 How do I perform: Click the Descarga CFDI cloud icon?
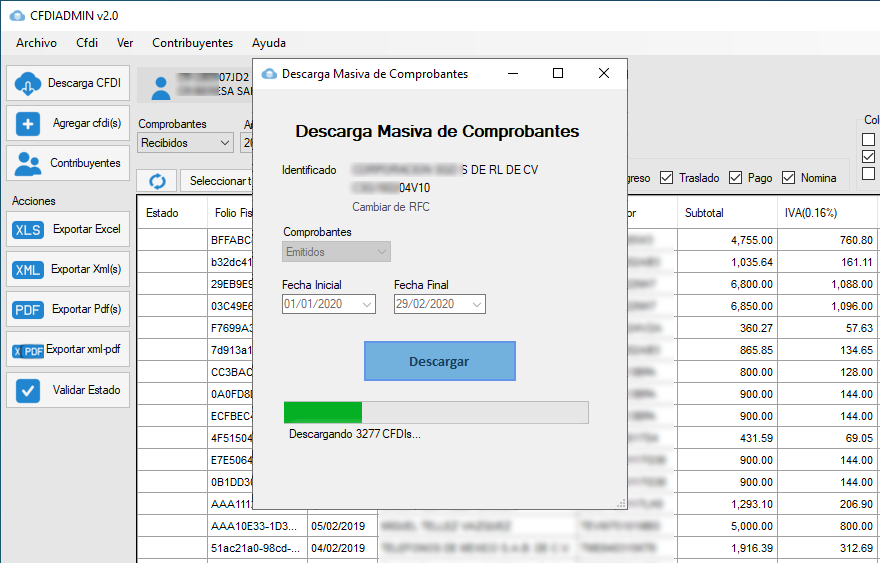27,83
